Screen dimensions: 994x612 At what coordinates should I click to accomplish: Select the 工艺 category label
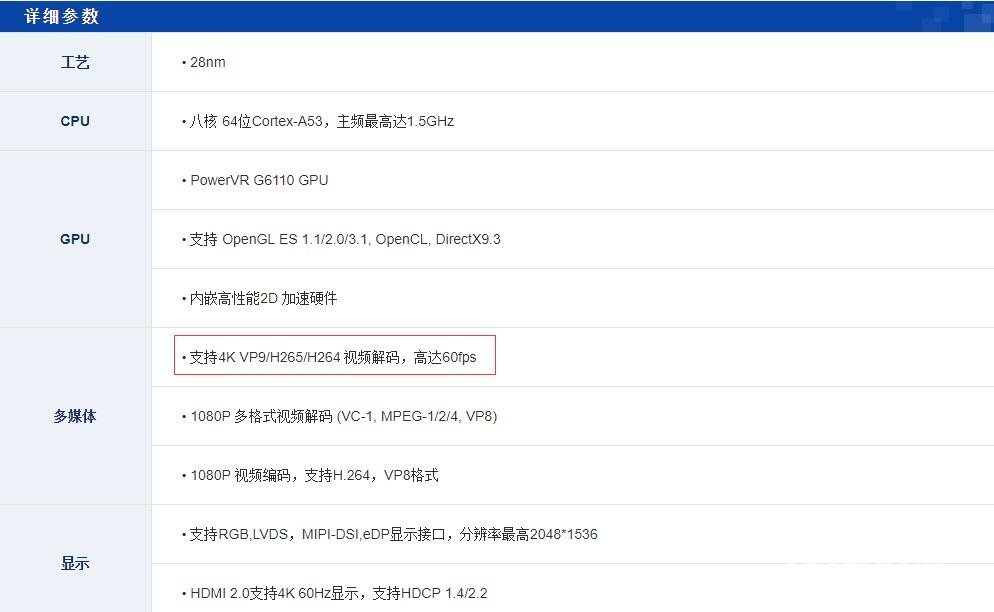(75, 61)
